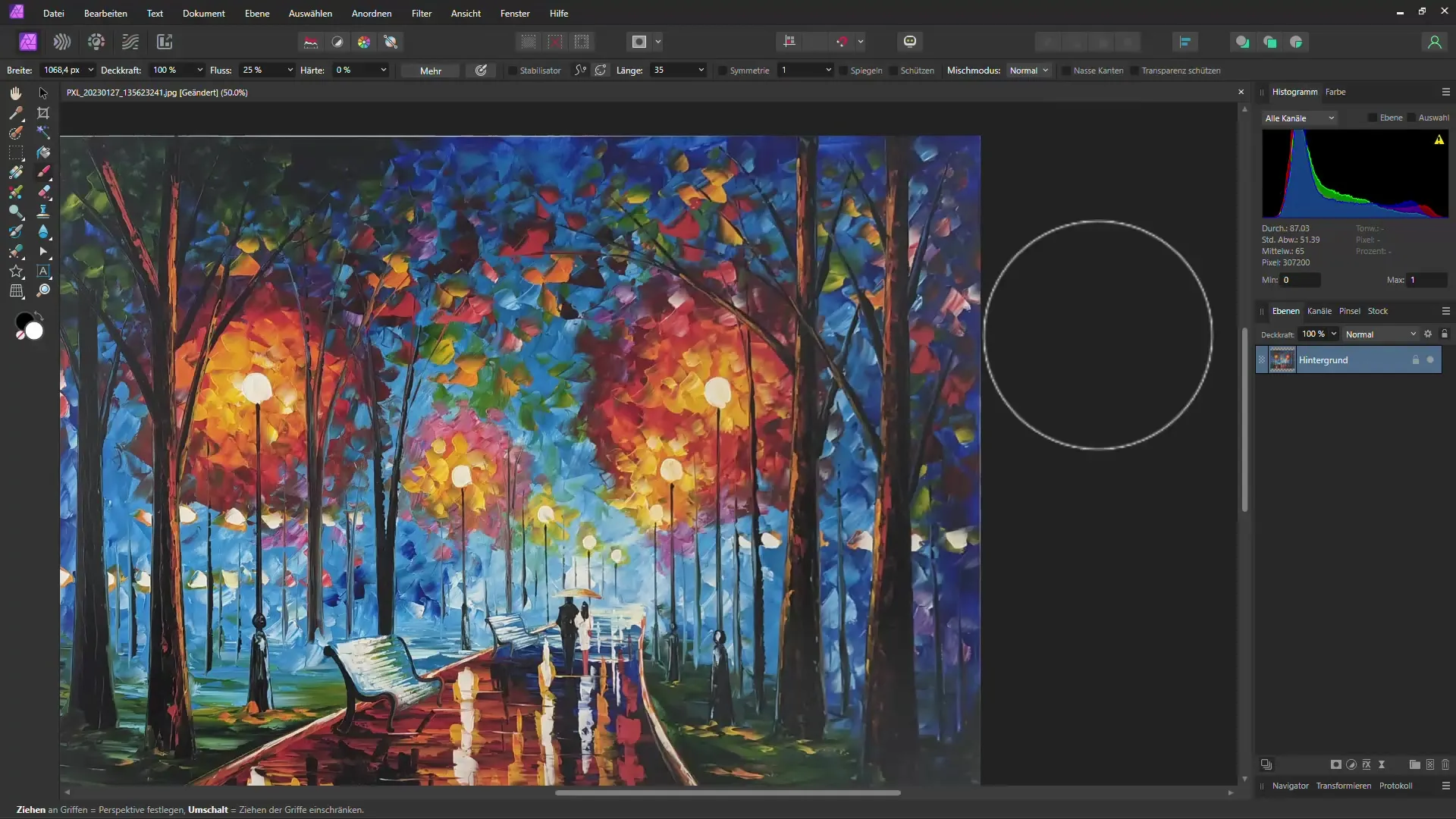Select the Mesh Warp perspective tool
The image size is (1456, 819).
point(15,290)
